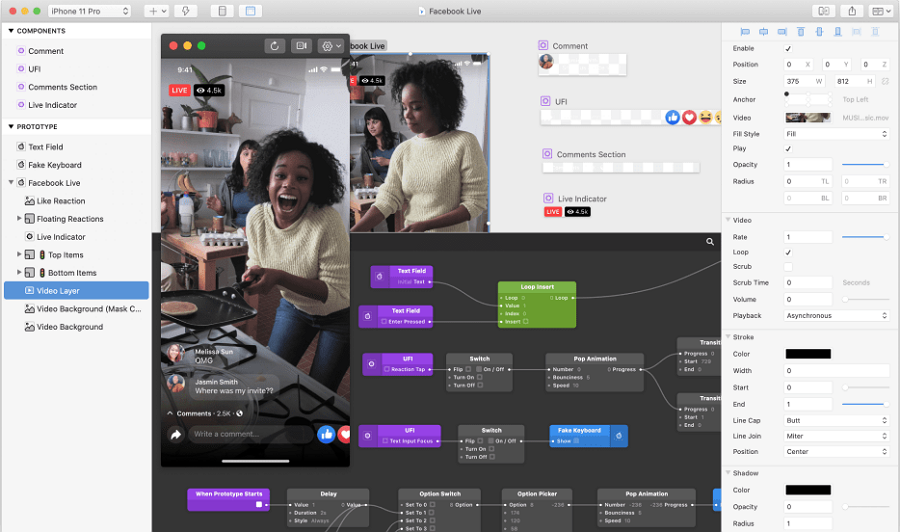Open the window layout dropdown in top-right toolbar
This screenshot has width=900, height=532.
(x=880, y=11)
